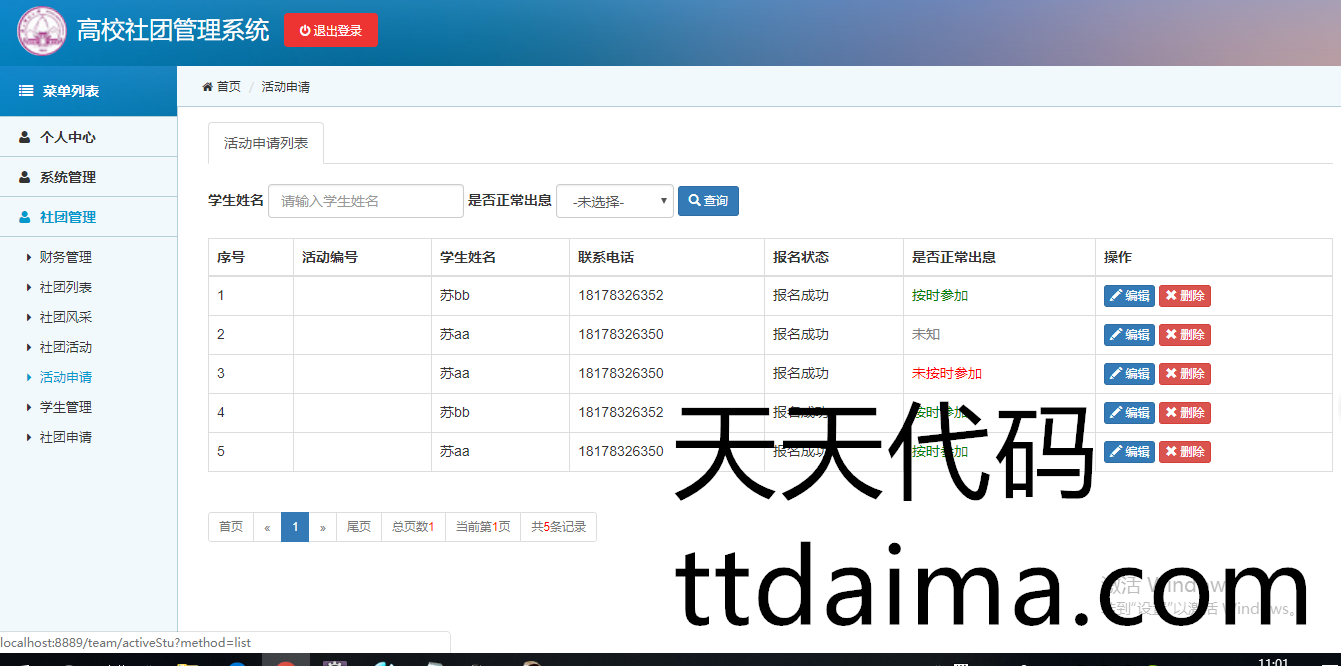
Task: Click the 菜单列表 list icon in sidebar
Action: coord(26,91)
